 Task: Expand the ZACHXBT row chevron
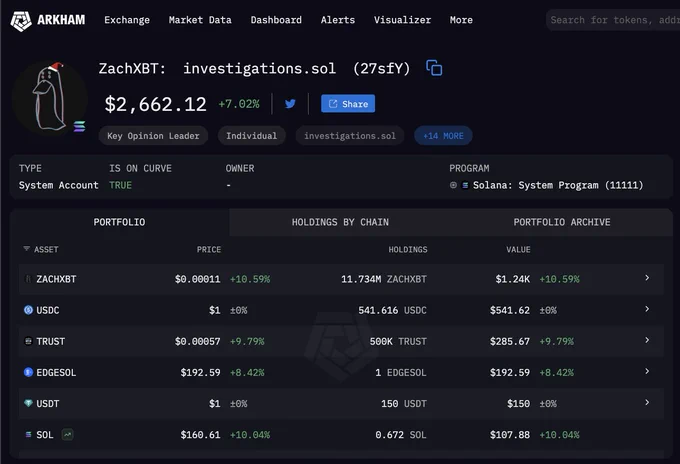click(x=647, y=278)
